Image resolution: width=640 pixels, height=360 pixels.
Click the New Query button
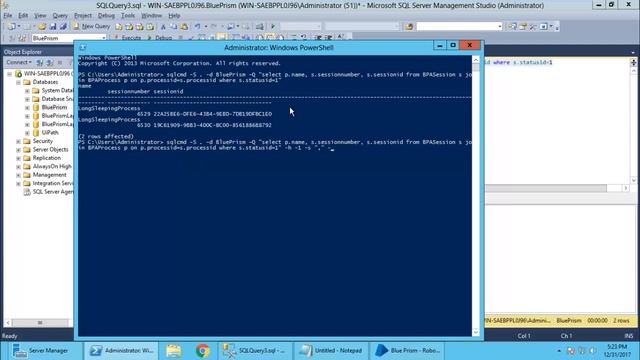pos(91,27)
